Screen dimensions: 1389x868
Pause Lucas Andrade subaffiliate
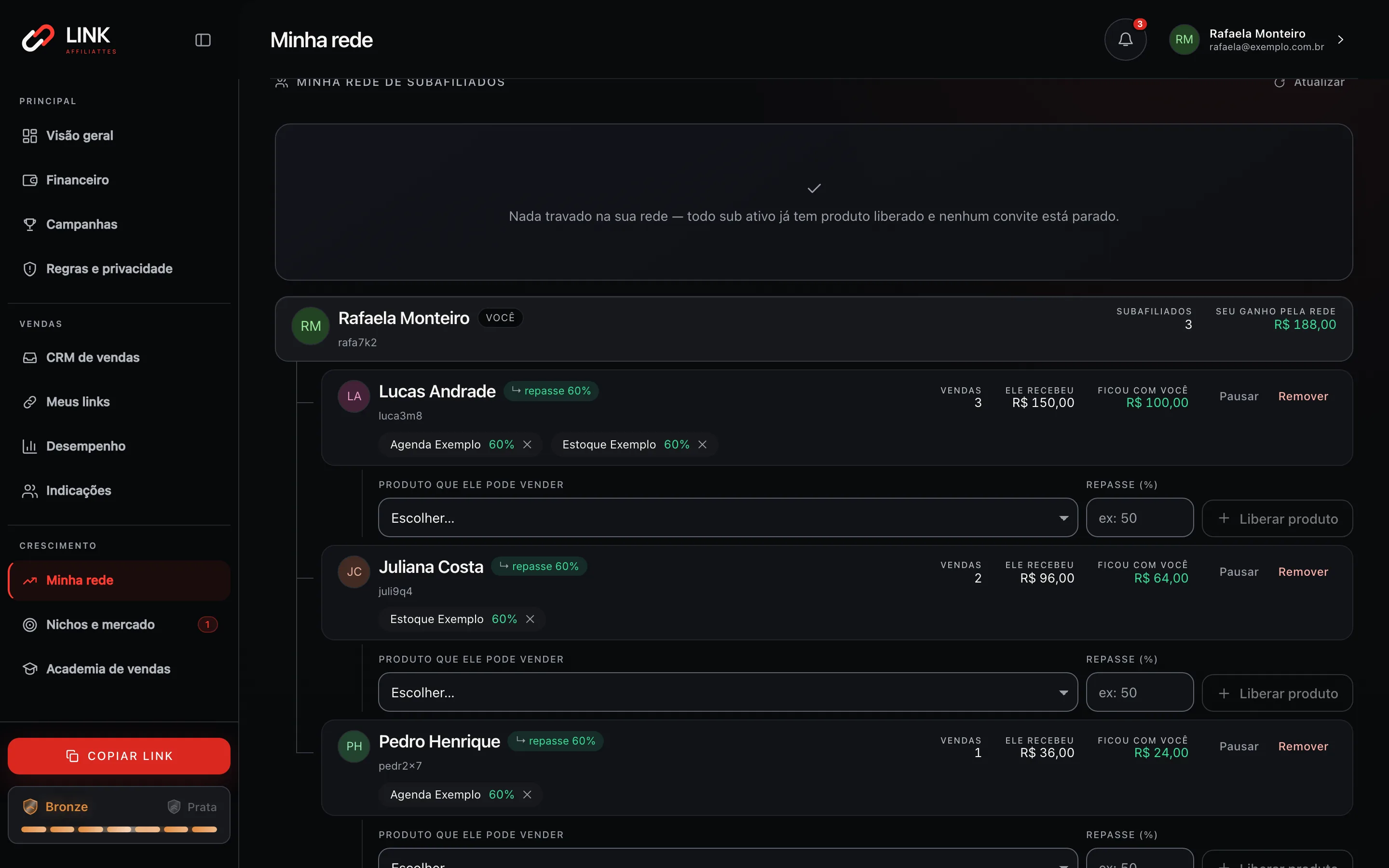[1239, 396]
